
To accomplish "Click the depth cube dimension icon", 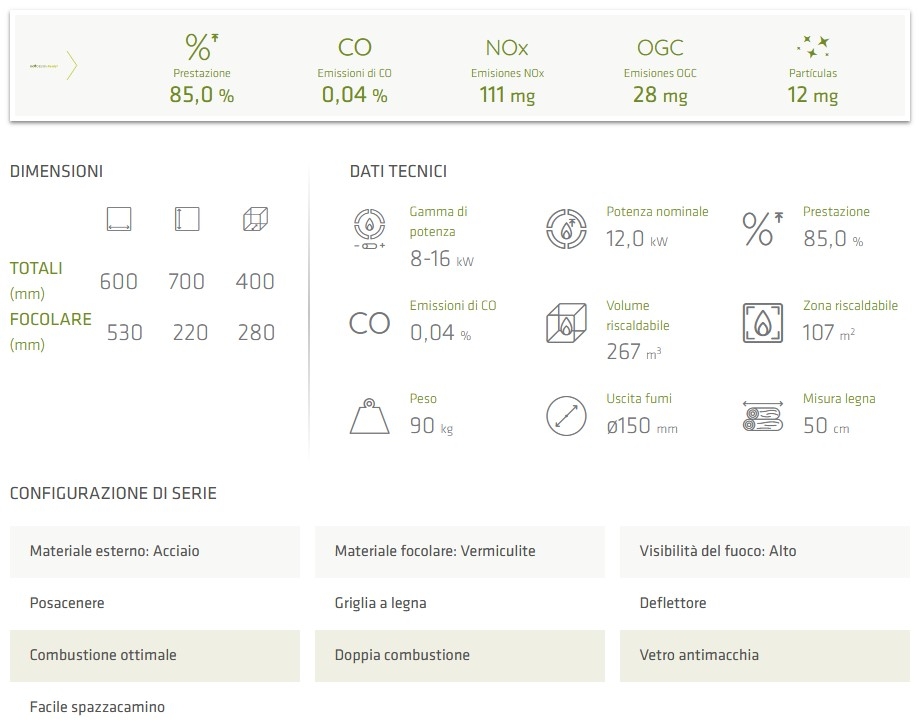I will tap(255, 220).
